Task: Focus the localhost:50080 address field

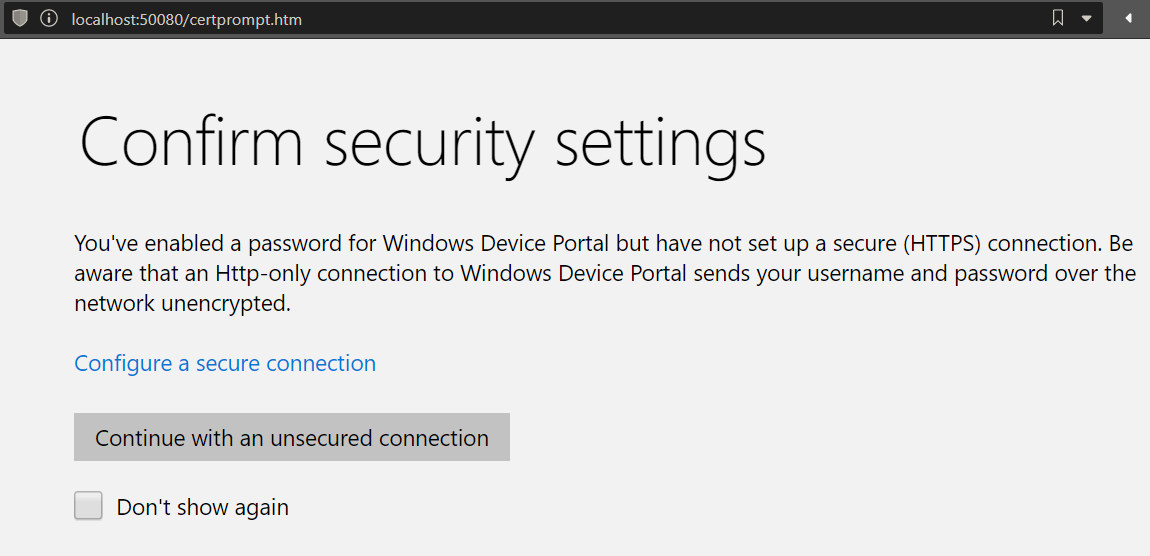Action: pos(186,20)
